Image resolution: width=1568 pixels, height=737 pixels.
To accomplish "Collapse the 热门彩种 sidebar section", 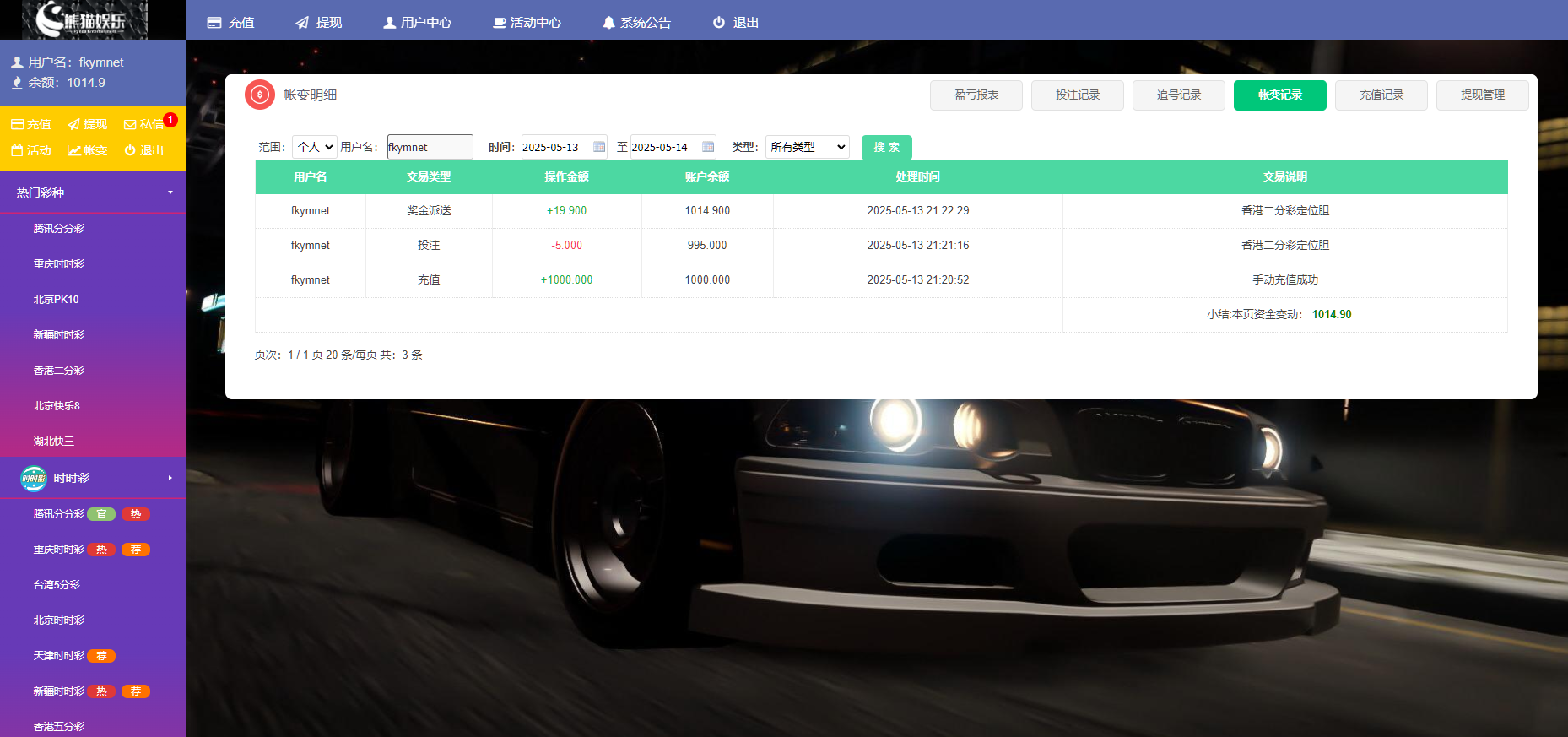I will tap(170, 192).
